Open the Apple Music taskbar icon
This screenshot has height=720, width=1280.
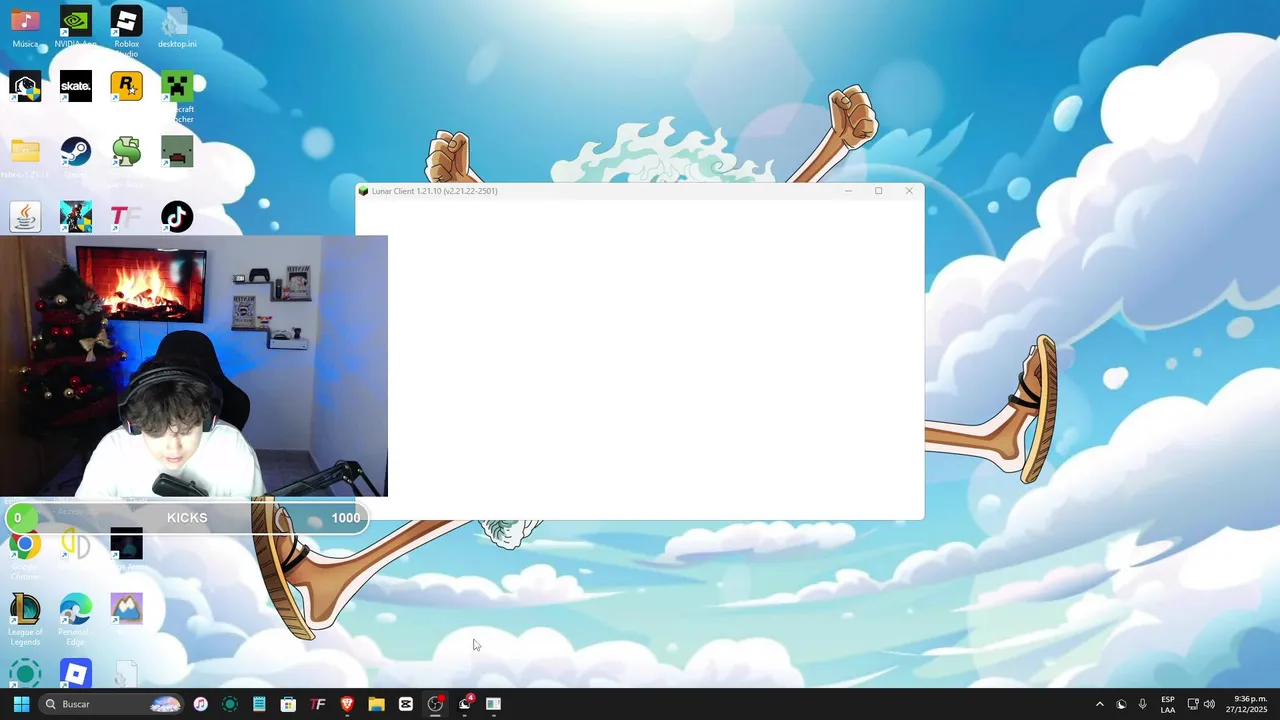click(201, 704)
